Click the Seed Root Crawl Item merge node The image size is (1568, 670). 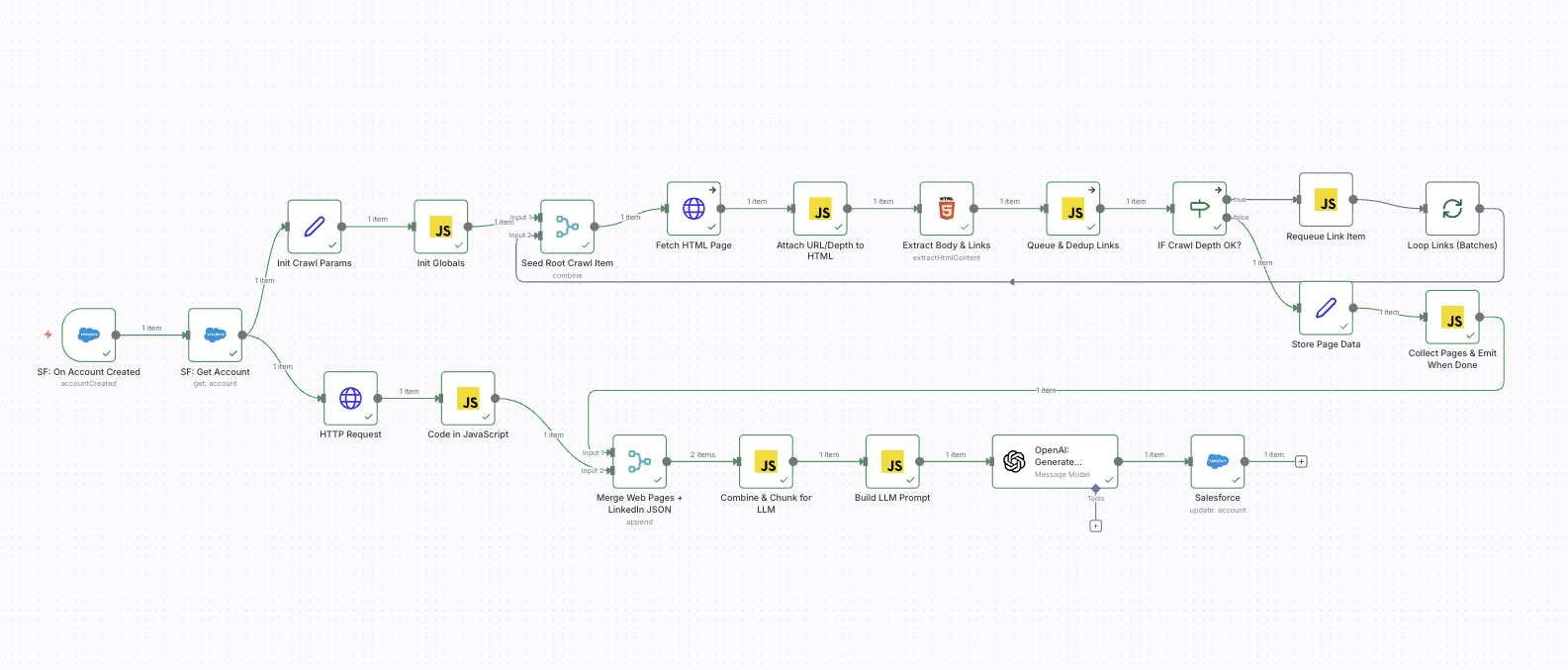coord(567,227)
